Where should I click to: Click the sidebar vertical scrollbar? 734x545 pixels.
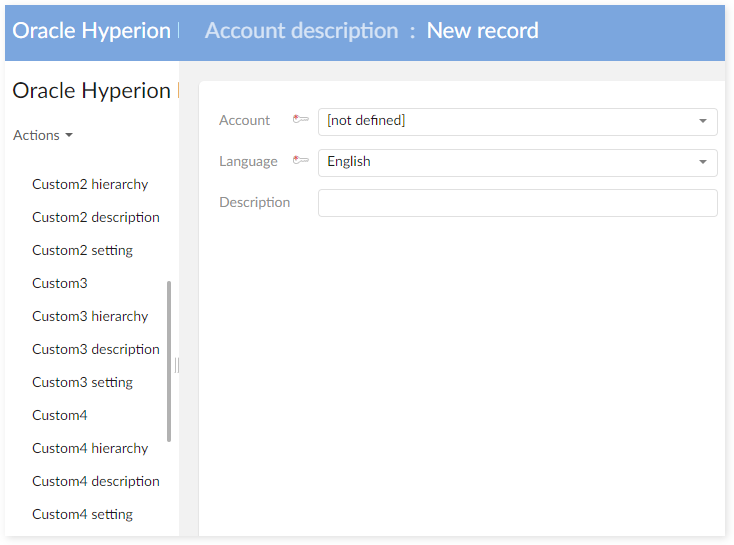click(x=169, y=360)
